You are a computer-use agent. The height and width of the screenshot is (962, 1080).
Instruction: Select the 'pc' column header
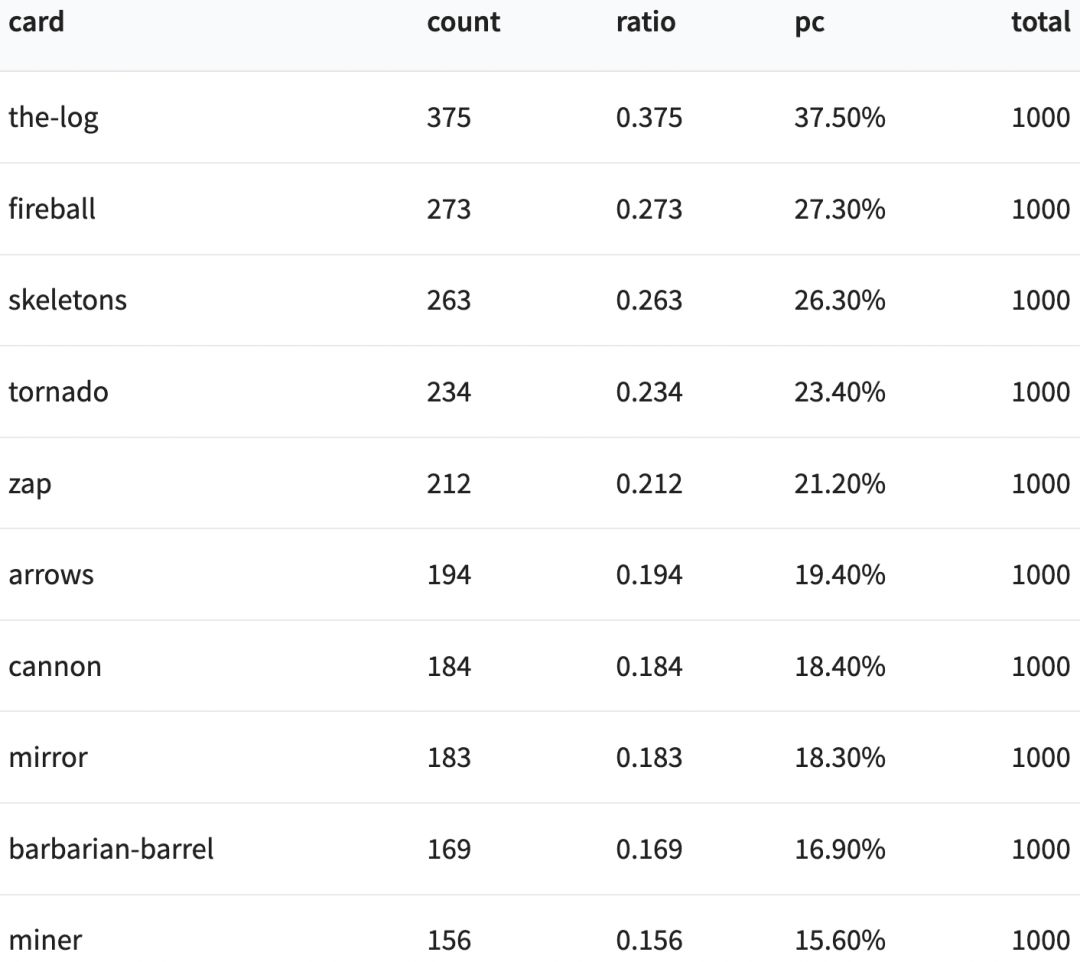[x=809, y=23]
